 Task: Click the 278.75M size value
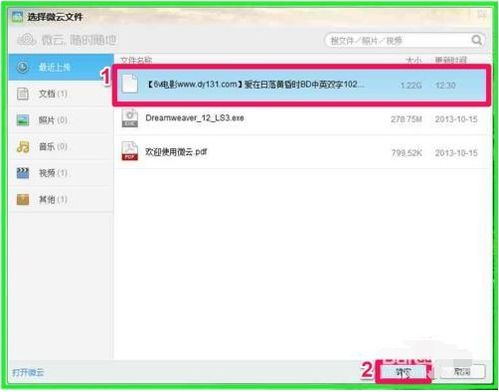[x=406, y=119]
